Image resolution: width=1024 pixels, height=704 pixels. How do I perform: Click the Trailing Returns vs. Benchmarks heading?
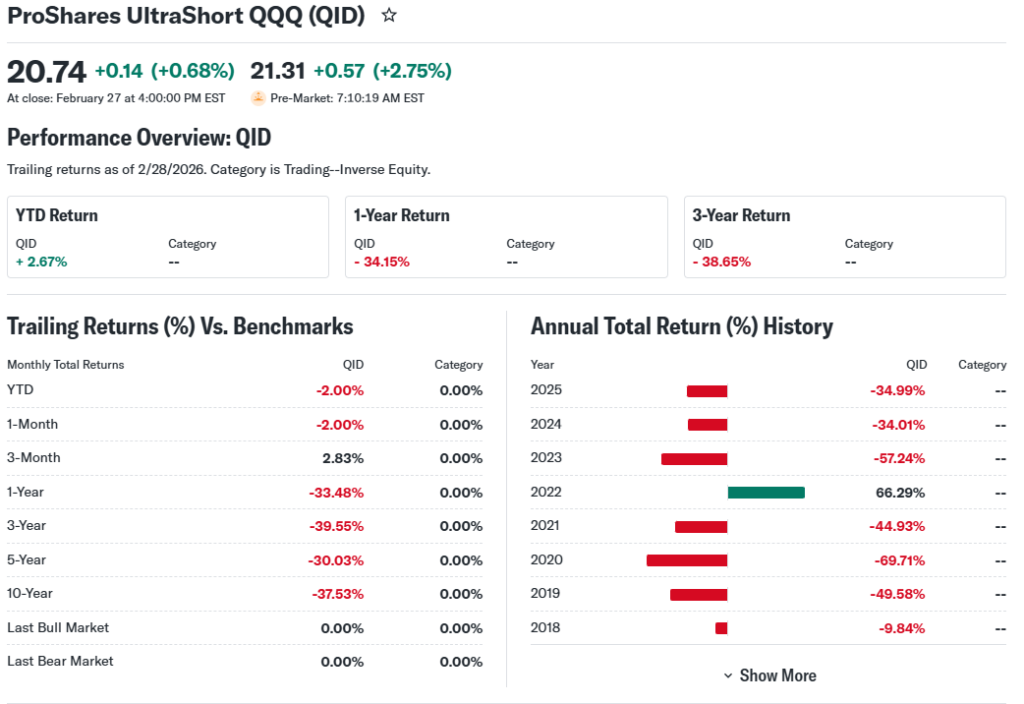(x=180, y=326)
